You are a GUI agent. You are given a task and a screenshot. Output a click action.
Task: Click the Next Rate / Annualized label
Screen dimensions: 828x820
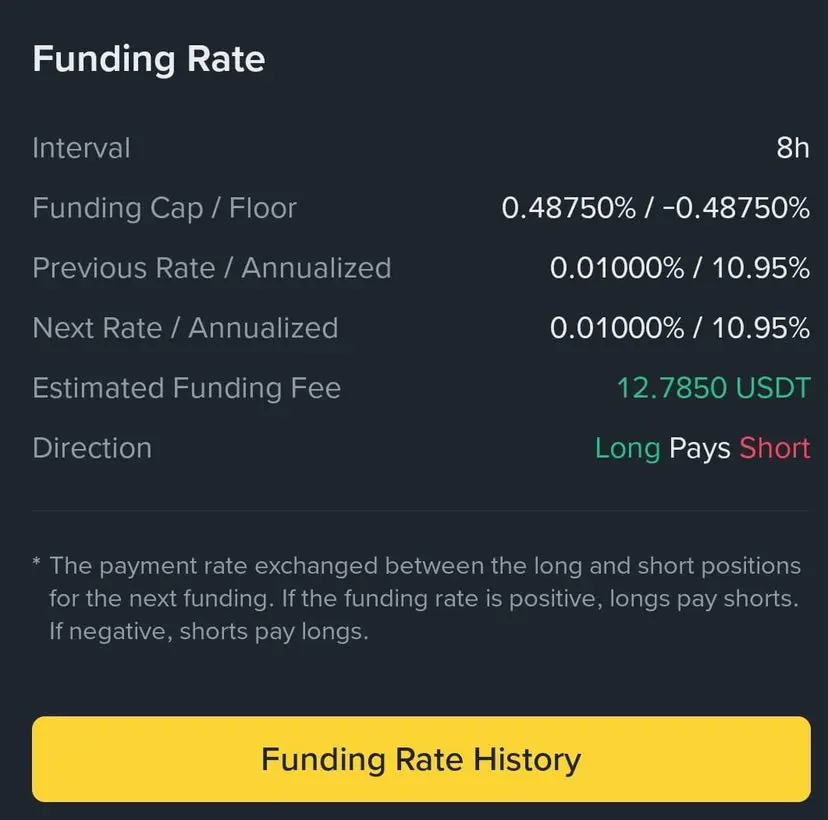coord(185,328)
